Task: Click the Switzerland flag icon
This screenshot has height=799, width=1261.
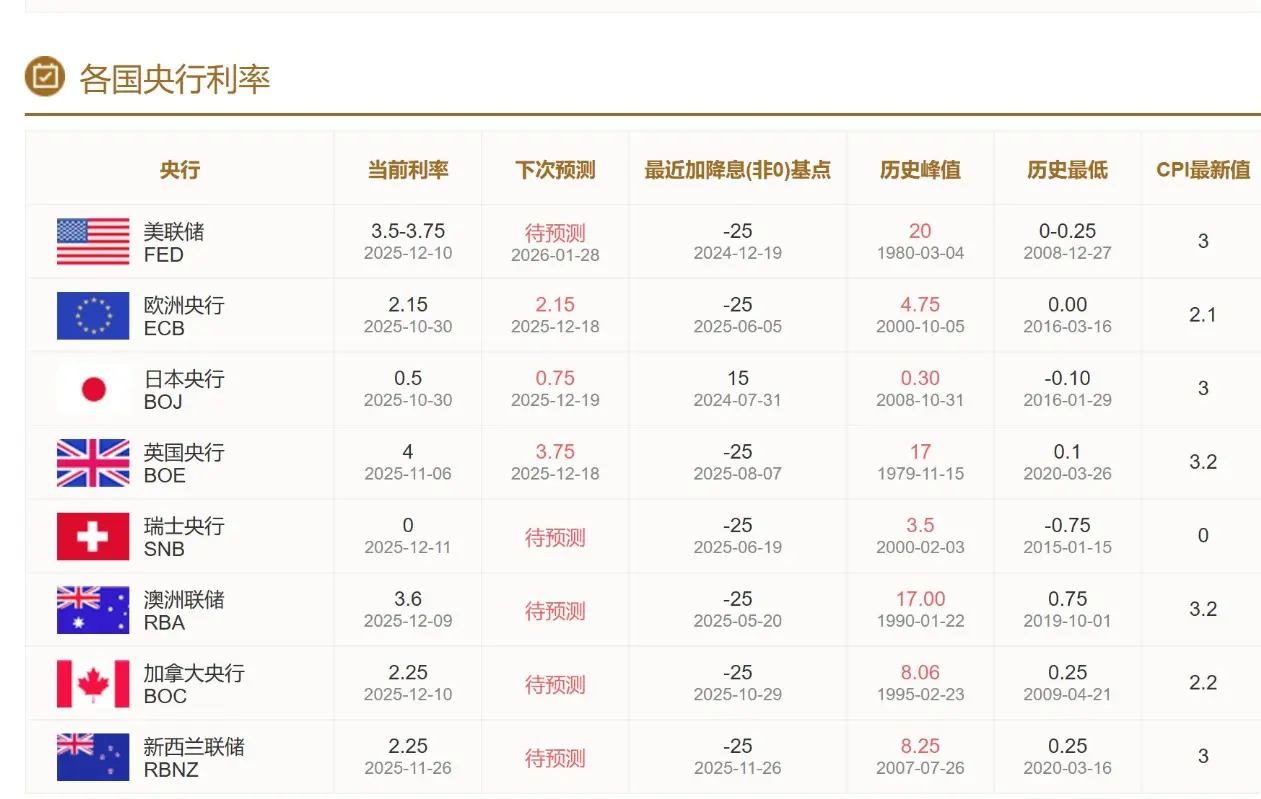Action: tap(93, 537)
